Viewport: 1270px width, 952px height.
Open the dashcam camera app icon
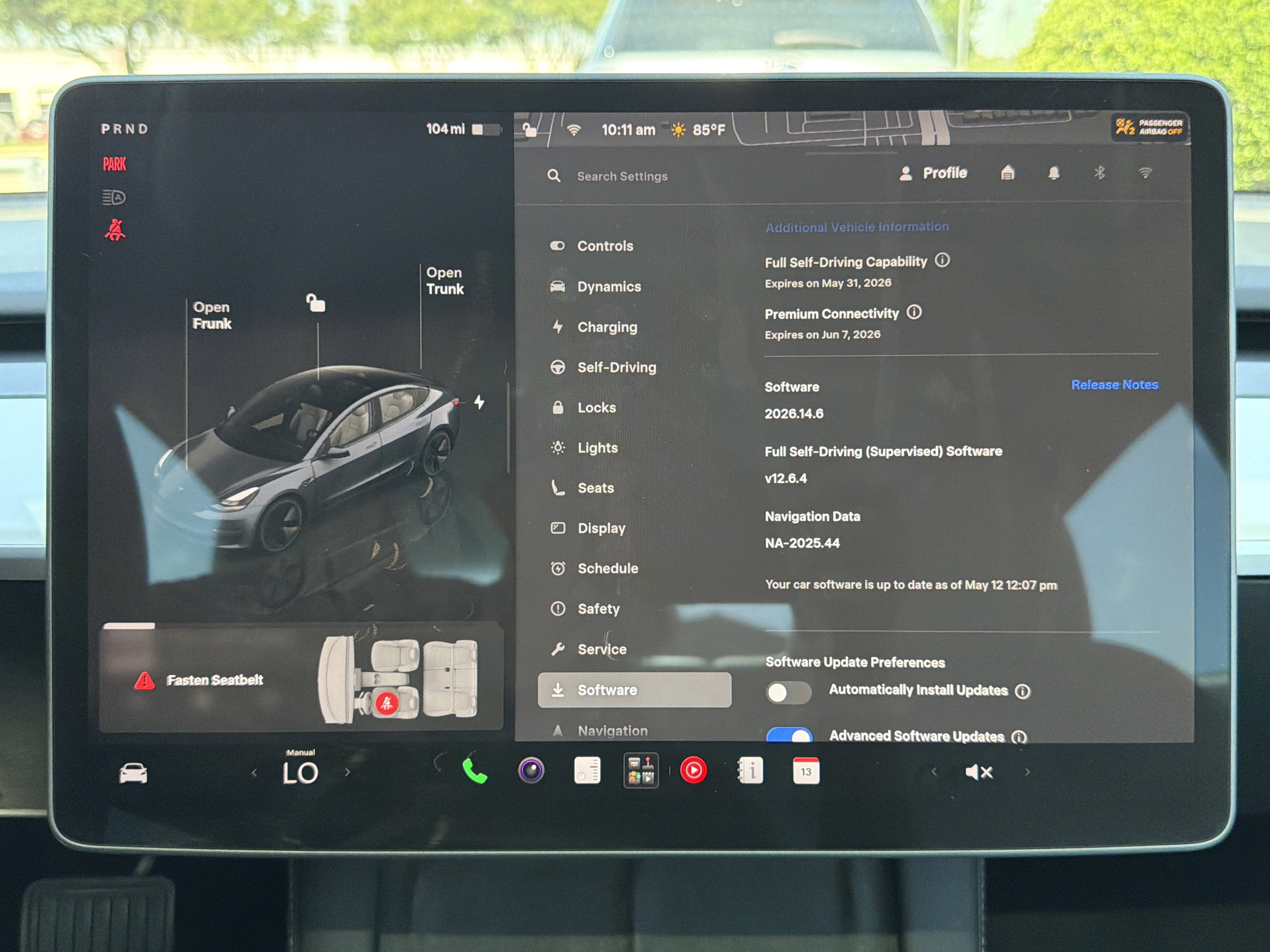[x=531, y=771]
